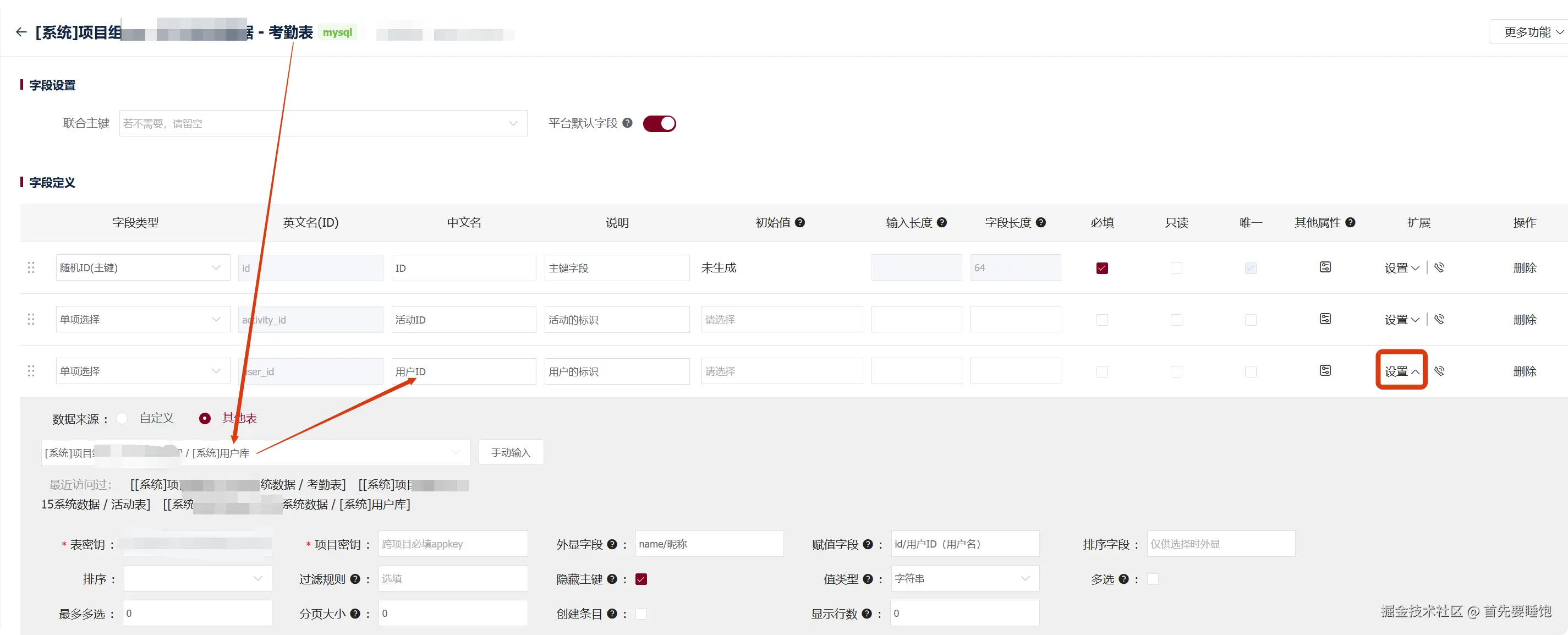Click the 外显字段 input field

(709, 544)
